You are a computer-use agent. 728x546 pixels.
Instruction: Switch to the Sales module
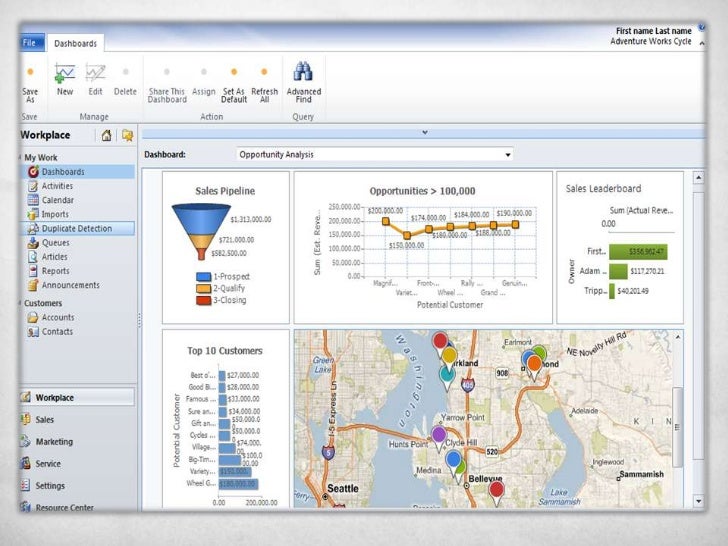tap(45, 420)
